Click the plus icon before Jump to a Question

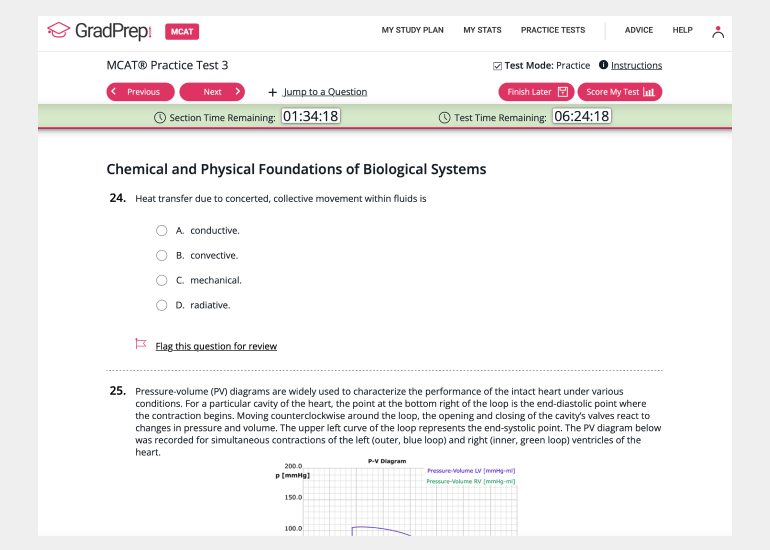[272, 92]
